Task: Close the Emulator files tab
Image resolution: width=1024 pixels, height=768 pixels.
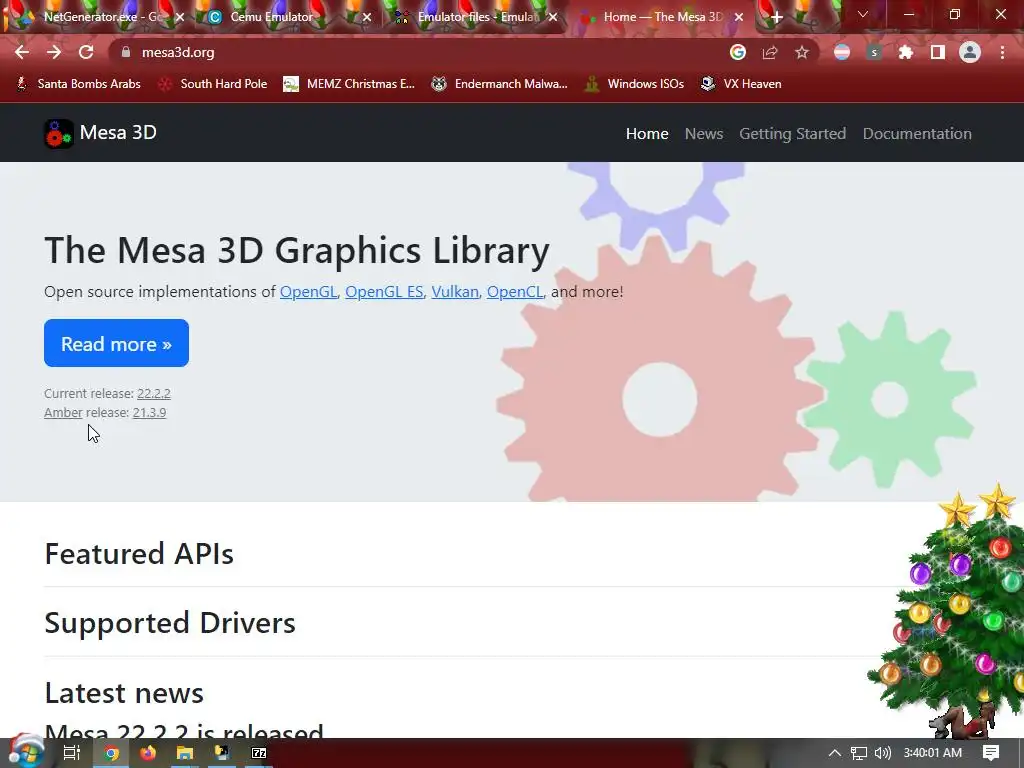Action: (x=553, y=17)
